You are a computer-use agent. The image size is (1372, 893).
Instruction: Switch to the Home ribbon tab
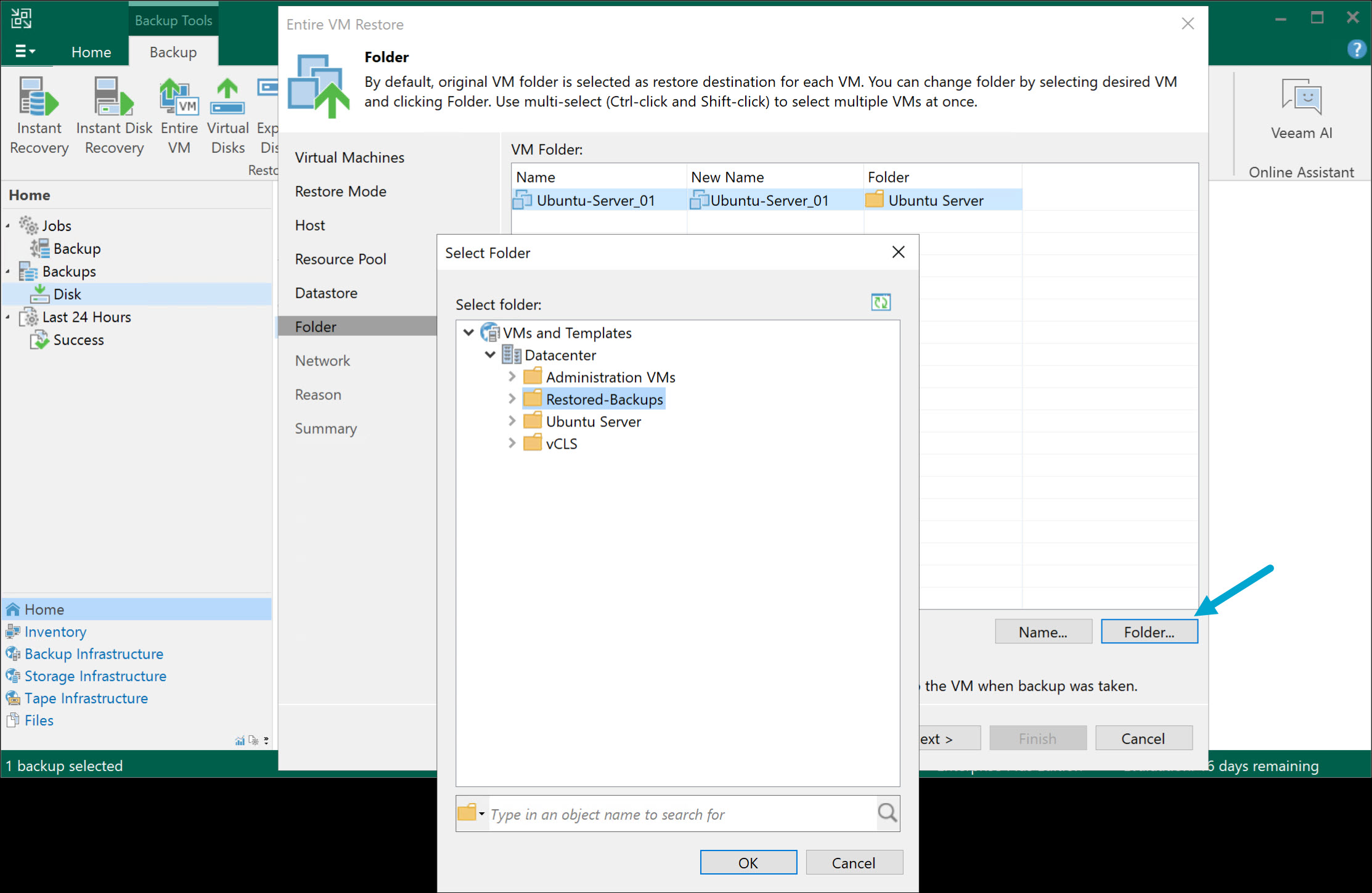91,52
